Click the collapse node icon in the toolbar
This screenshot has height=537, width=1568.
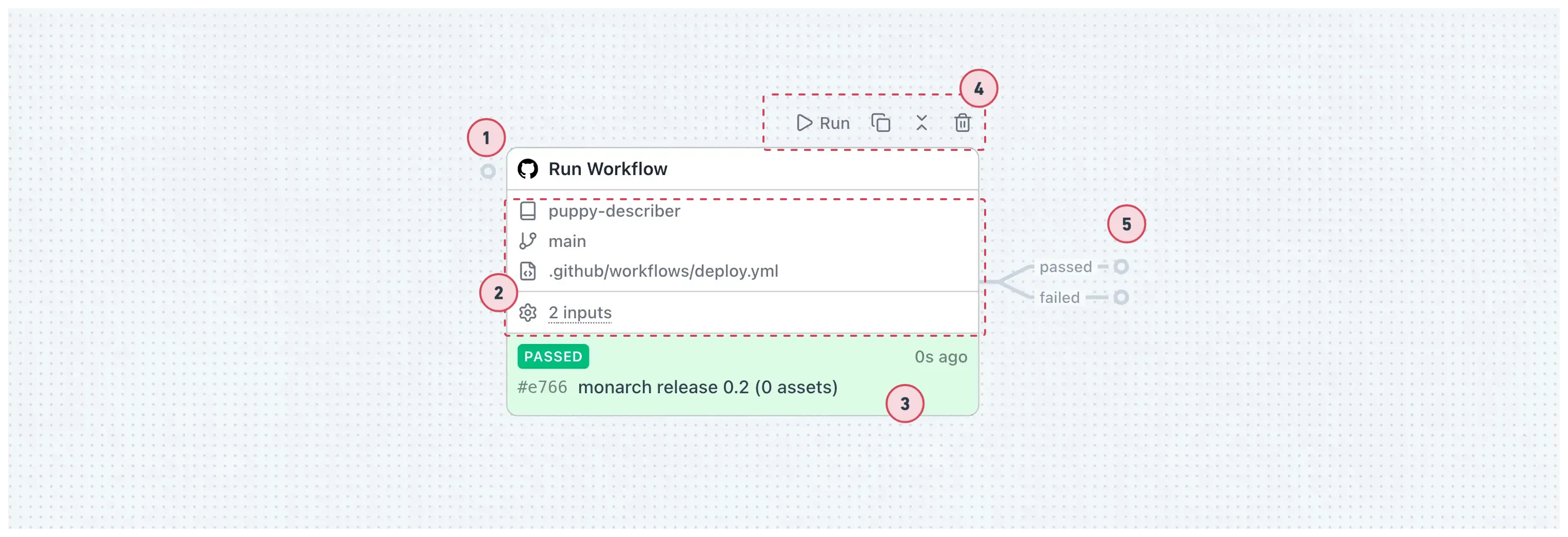click(921, 123)
